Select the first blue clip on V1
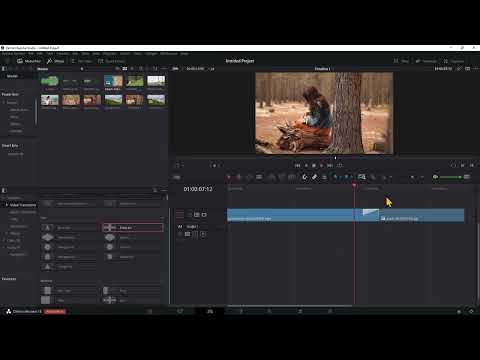Screen dimensions: 480x360 click(295, 215)
